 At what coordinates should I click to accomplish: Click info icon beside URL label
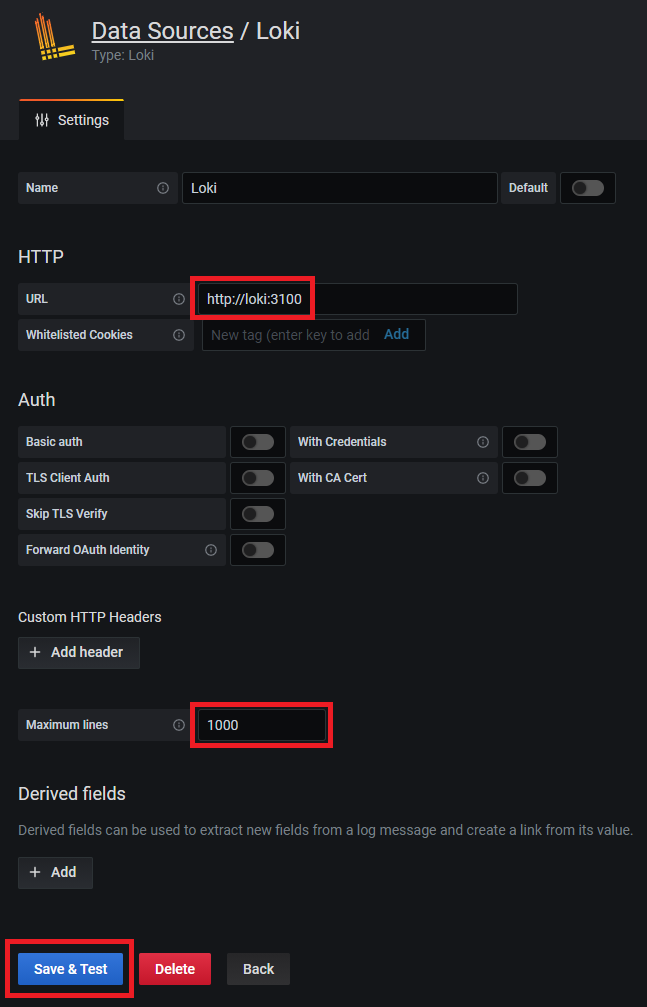click(x=179, y=299)
